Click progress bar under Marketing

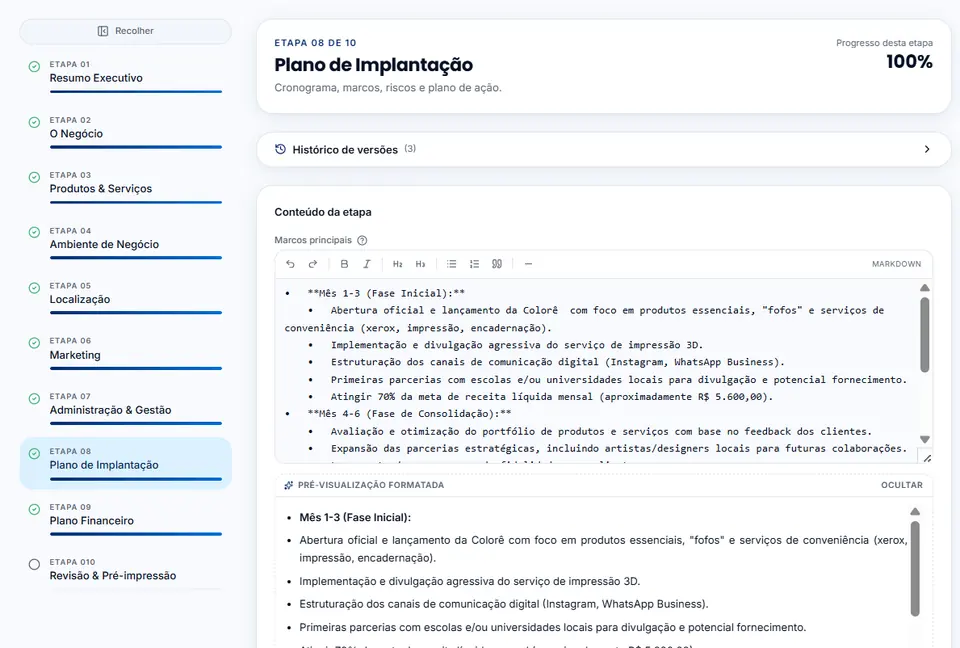[x=136, y=368]
